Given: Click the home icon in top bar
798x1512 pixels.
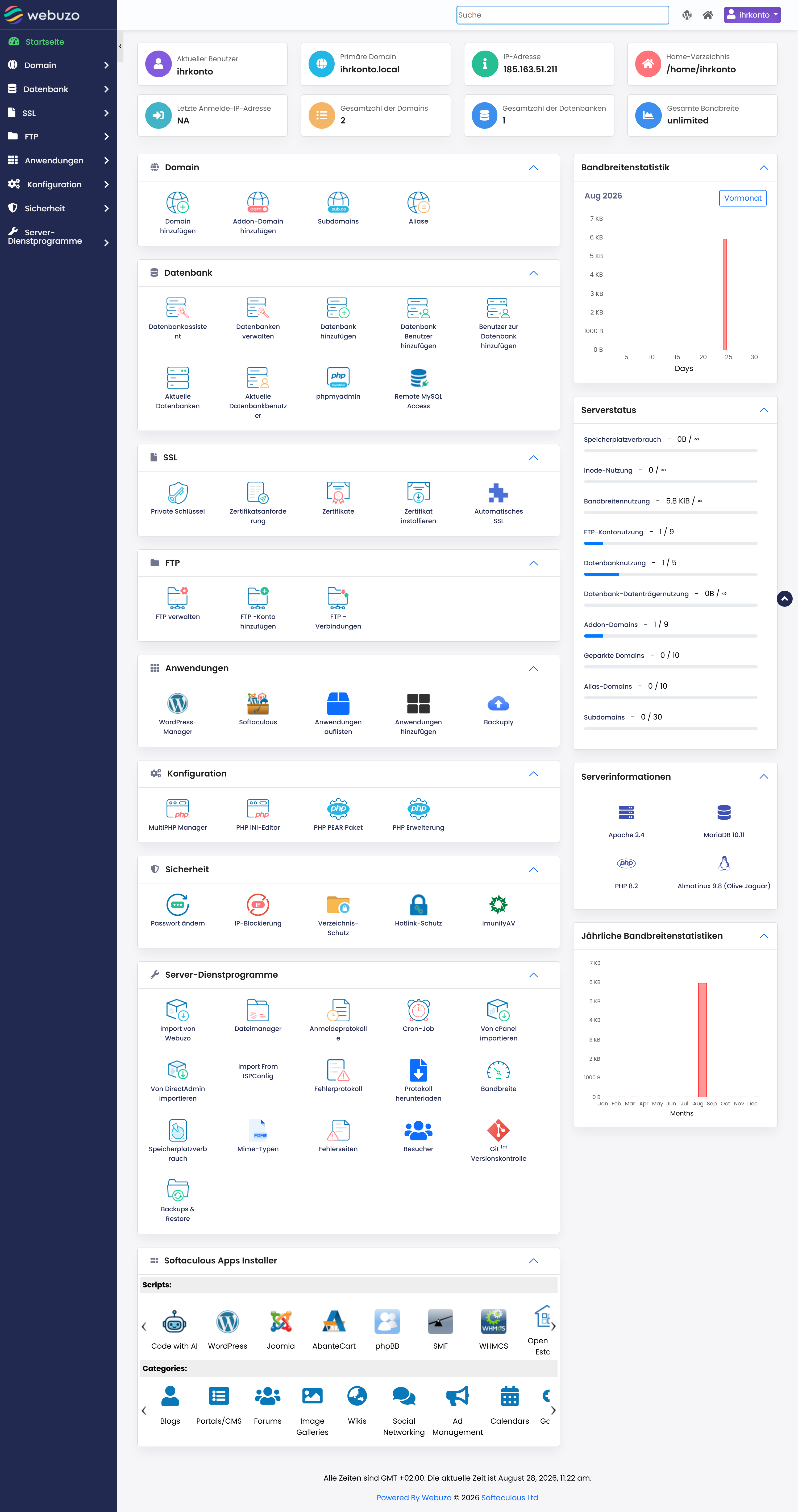Looking at the screenshot, I should (708, 15).
